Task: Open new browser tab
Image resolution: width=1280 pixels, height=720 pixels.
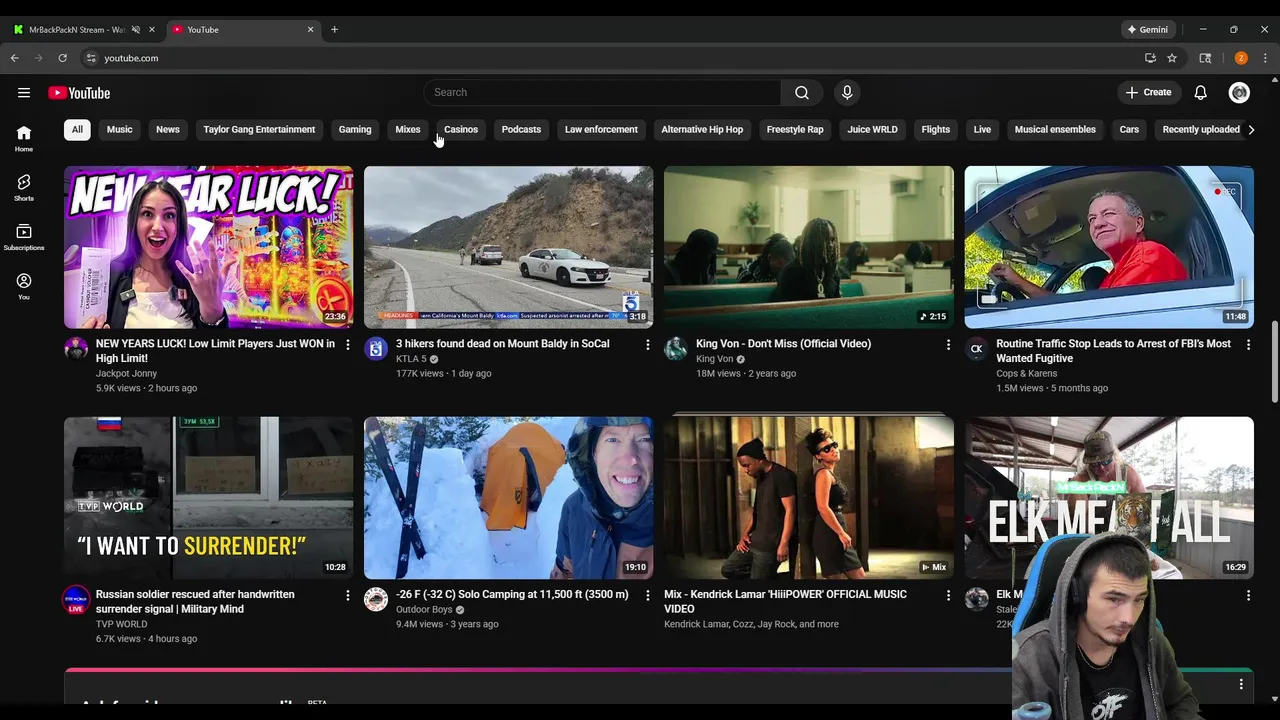Action: coord(334,29)
